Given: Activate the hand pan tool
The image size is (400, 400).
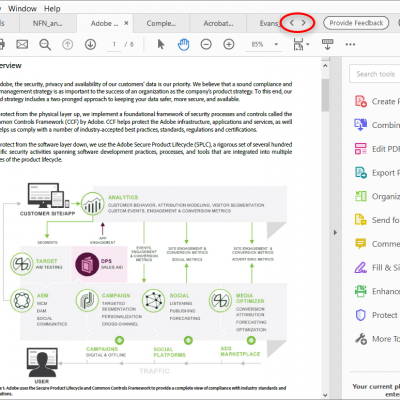Looking at the screenshot, I should click(x=183, y=44).
